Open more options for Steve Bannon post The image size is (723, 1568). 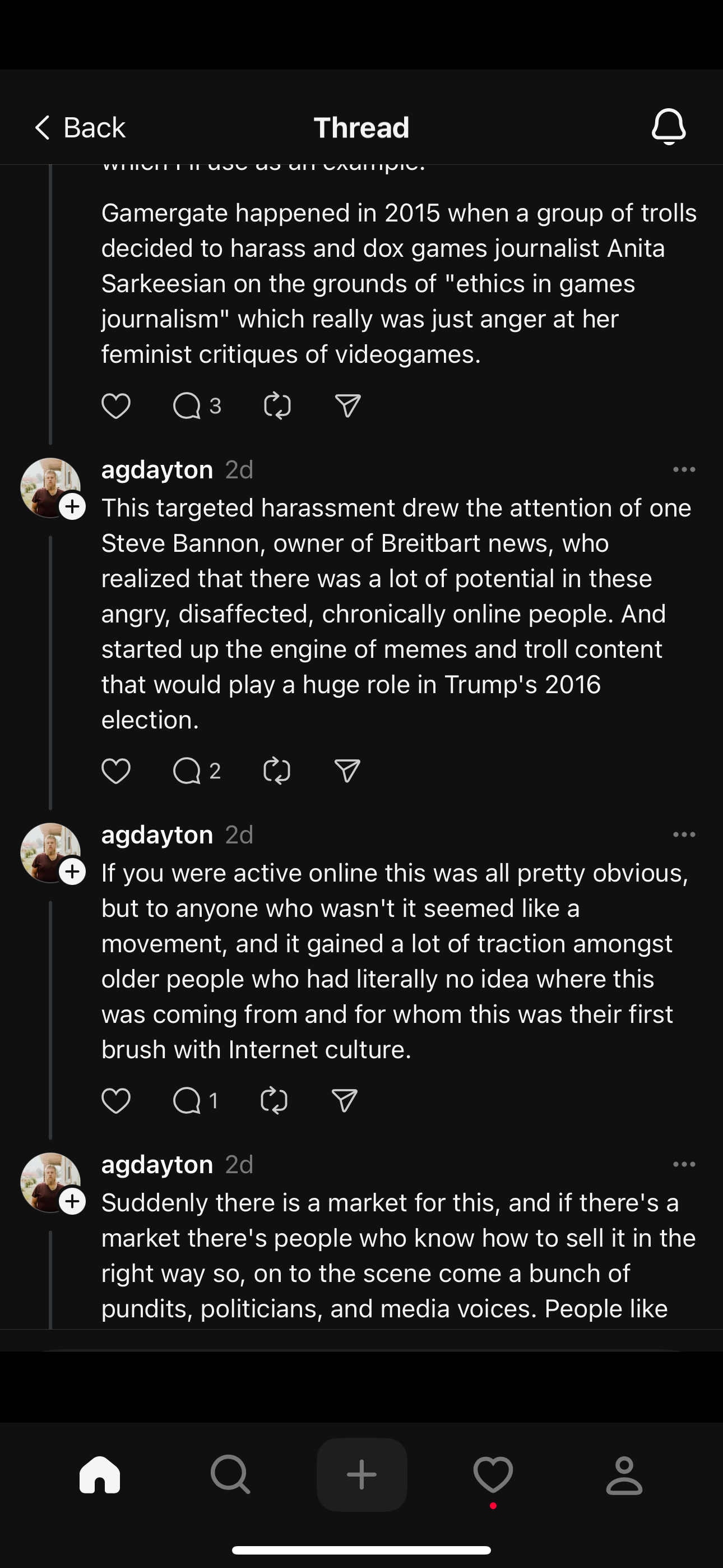pos(684,470)
